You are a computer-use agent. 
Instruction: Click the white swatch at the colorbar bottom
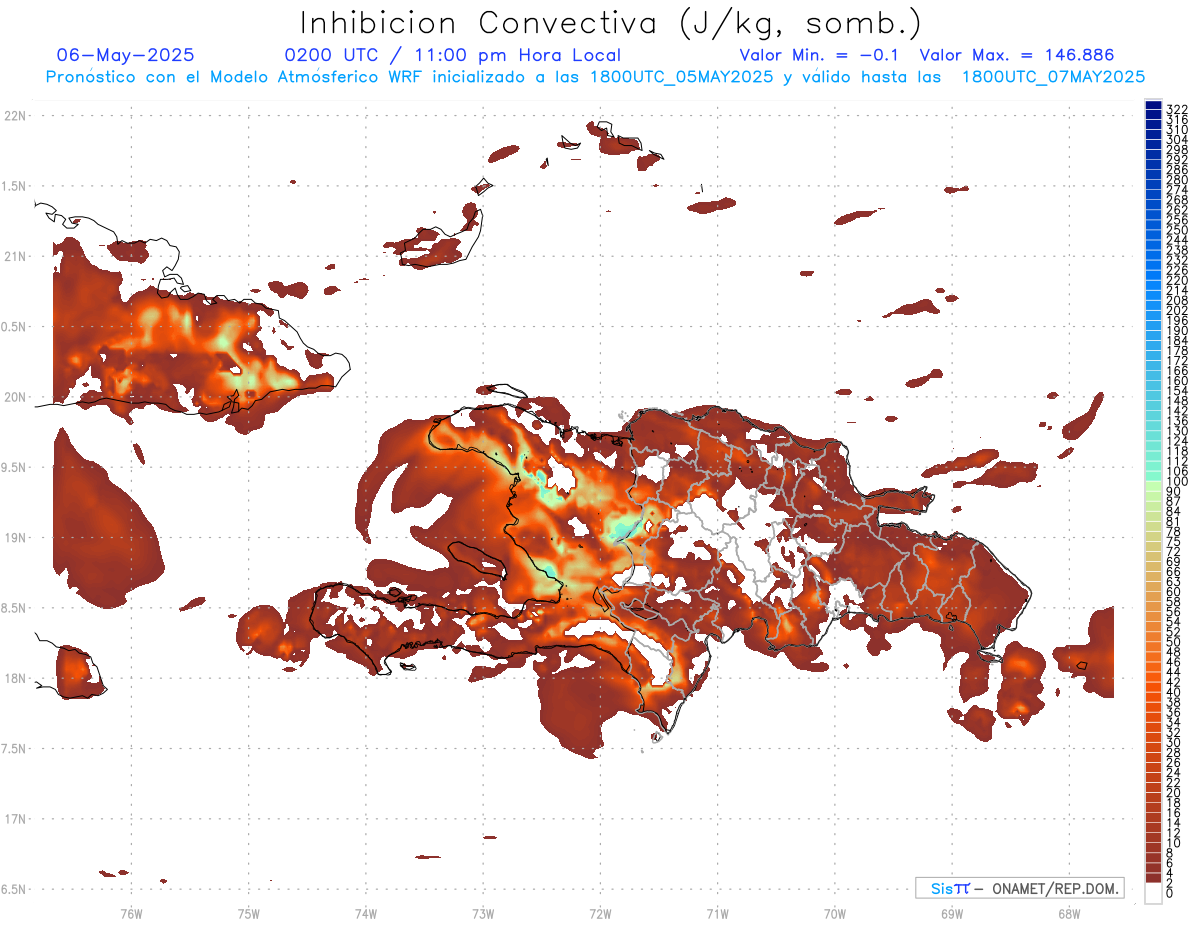1153,893
